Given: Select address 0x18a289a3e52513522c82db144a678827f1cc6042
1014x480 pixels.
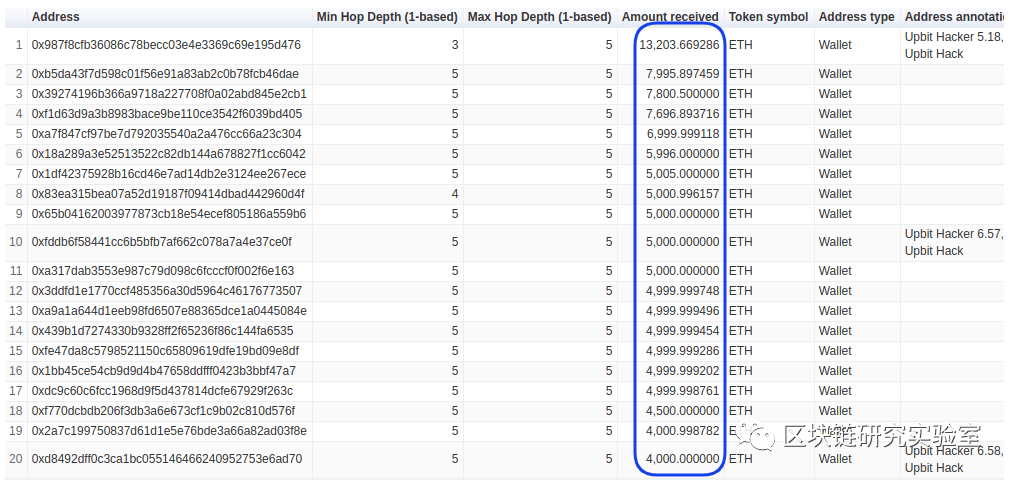Looking at the screenshot, I should 169,154.
